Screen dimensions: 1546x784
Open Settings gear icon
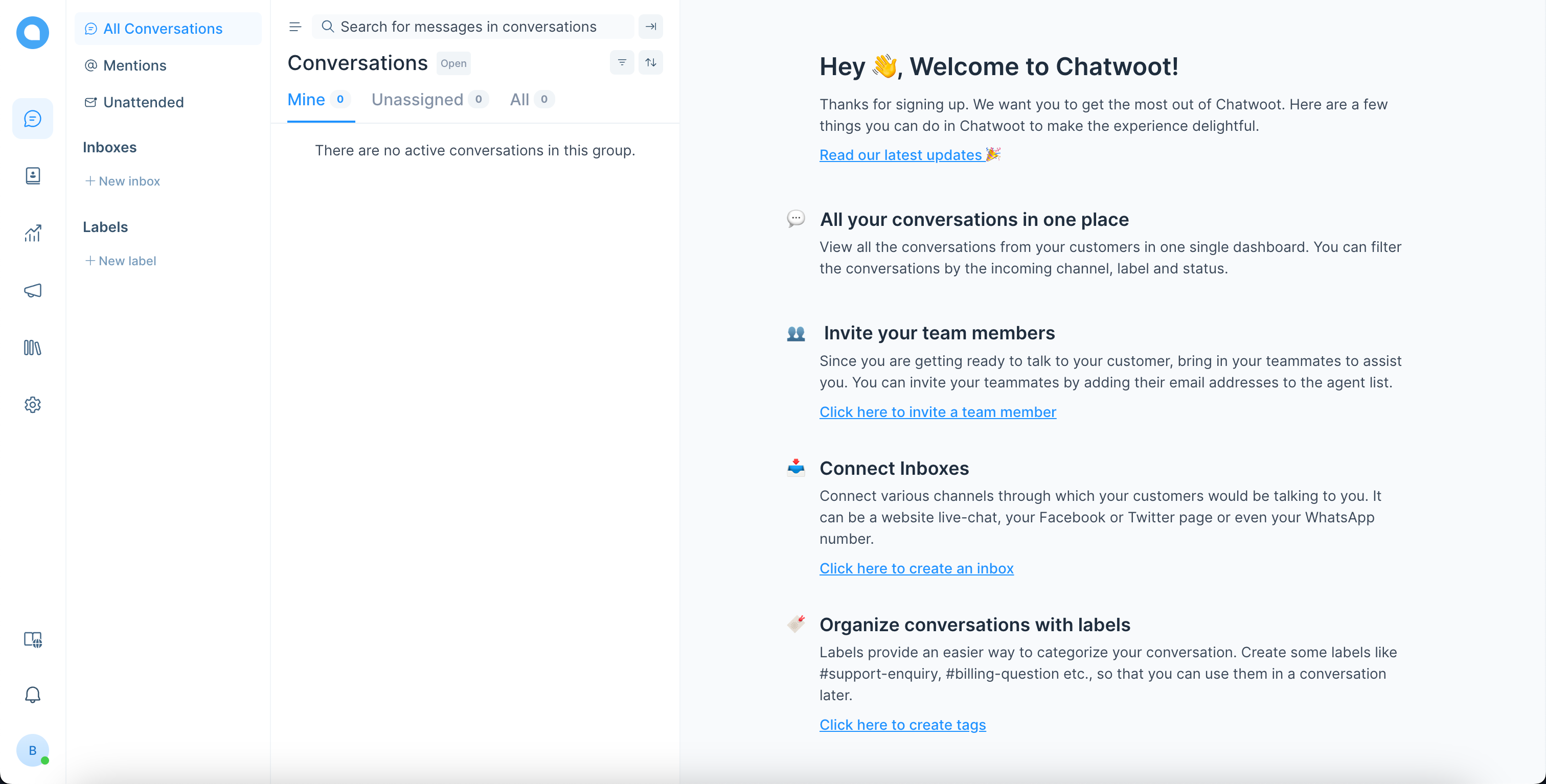tap(32, 405)
